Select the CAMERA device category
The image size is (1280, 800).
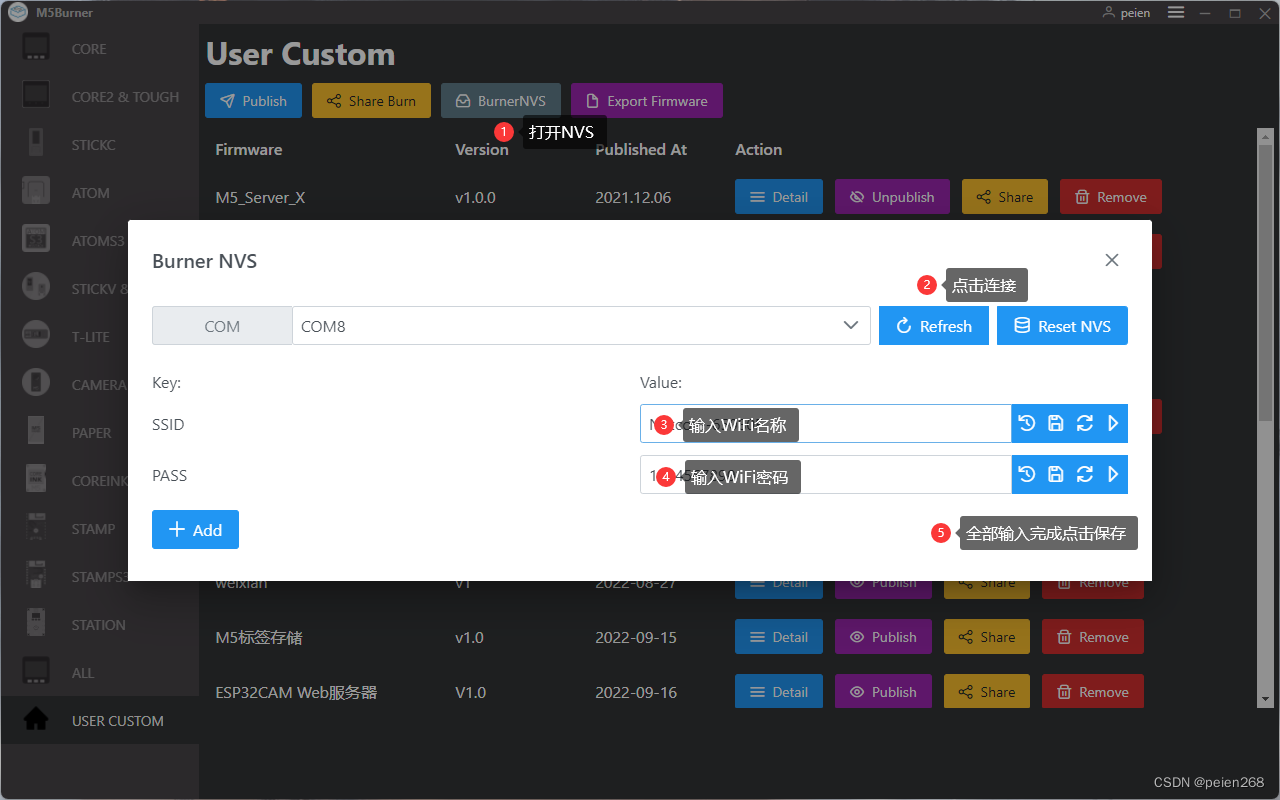point(64,385)
